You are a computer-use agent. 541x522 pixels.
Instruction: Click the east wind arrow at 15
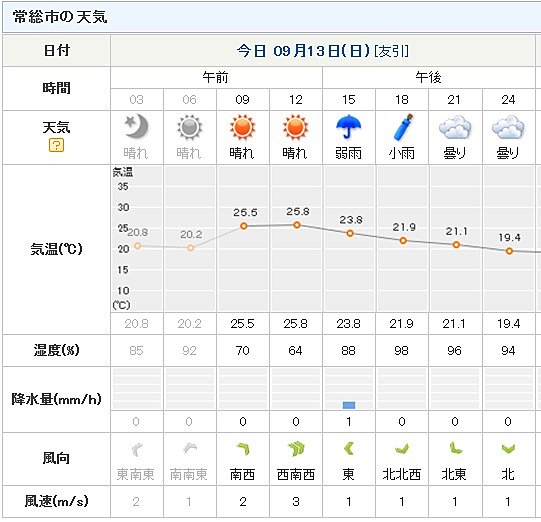[x=349, y=449]
